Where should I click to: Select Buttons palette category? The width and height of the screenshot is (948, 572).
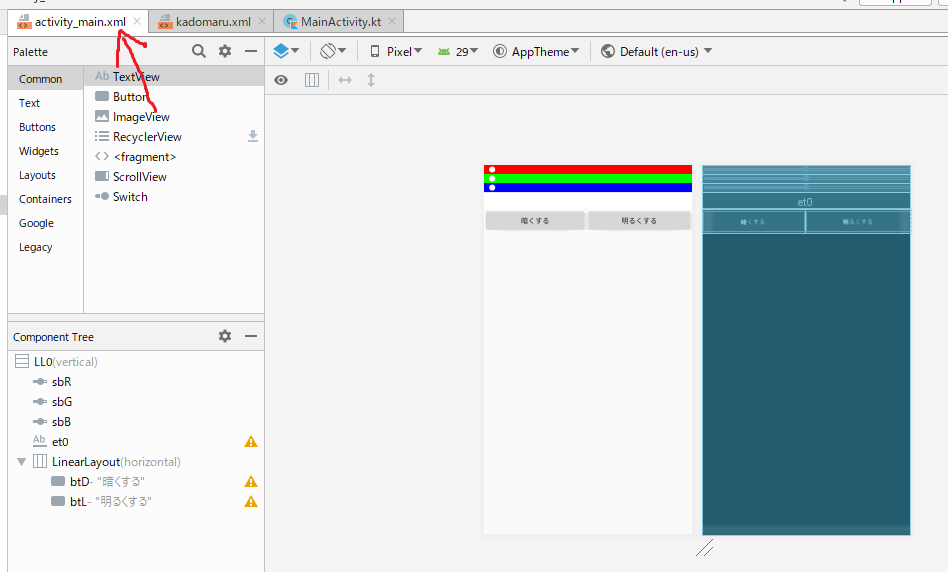(x=45, y=127)
